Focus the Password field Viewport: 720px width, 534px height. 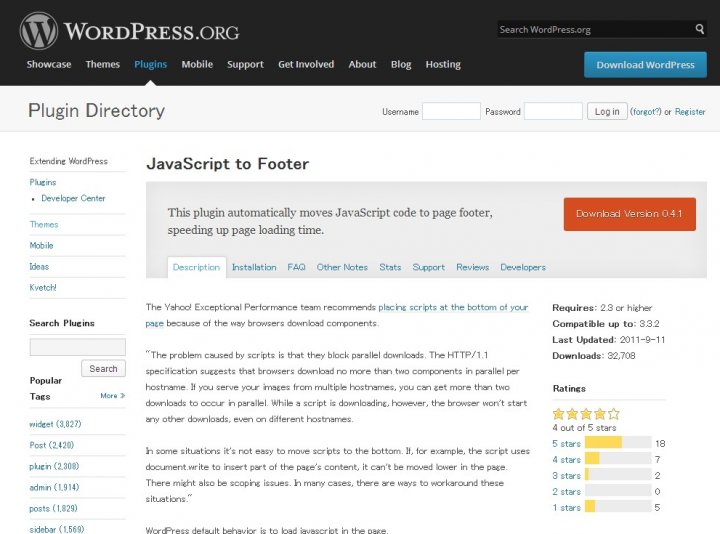pos(553,111)
